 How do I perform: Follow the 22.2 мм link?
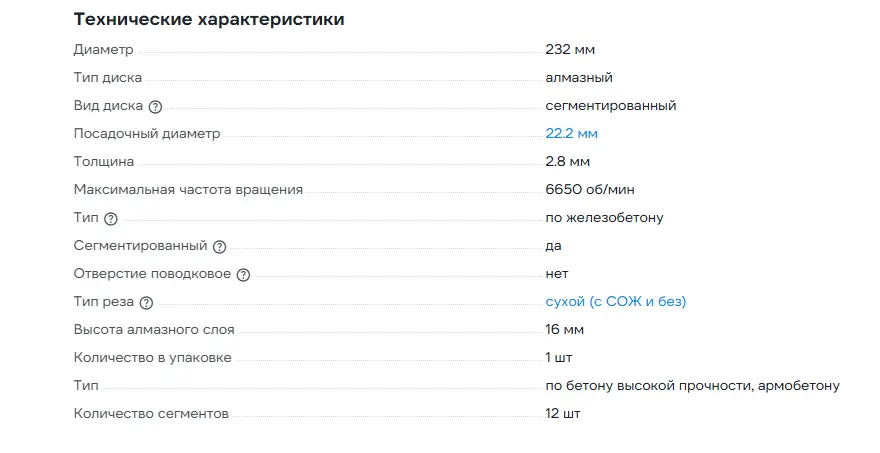coord(571,133)
